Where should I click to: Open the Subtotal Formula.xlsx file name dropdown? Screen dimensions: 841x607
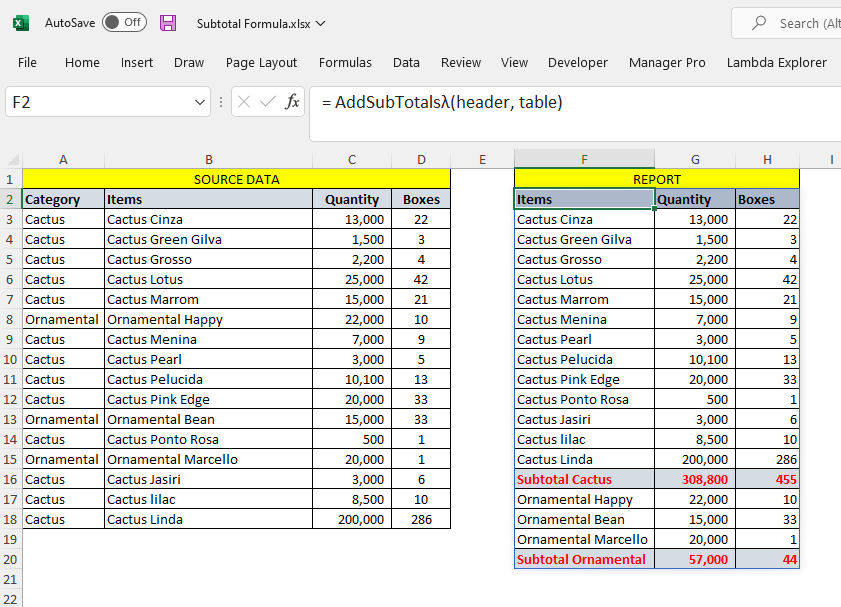(320, 23)
